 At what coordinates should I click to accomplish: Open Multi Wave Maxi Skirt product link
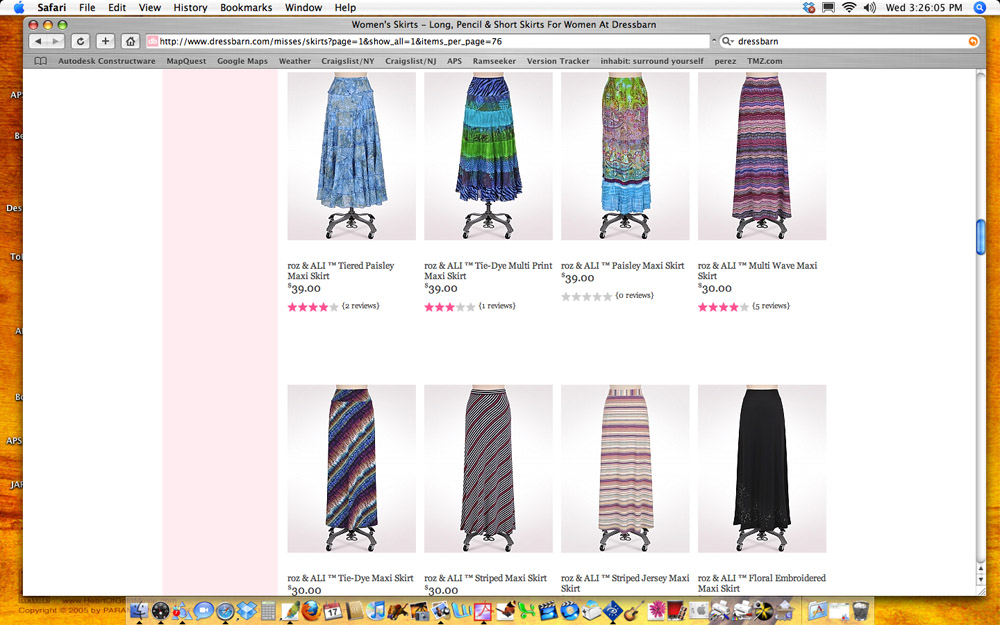757,270
